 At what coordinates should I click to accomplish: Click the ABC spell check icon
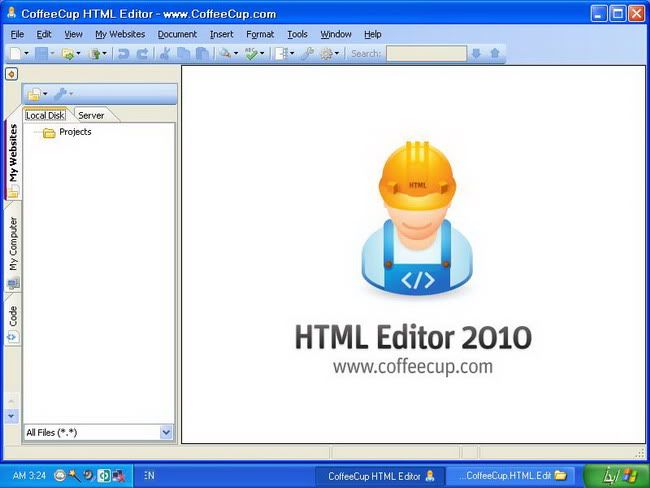click(251, 53)
